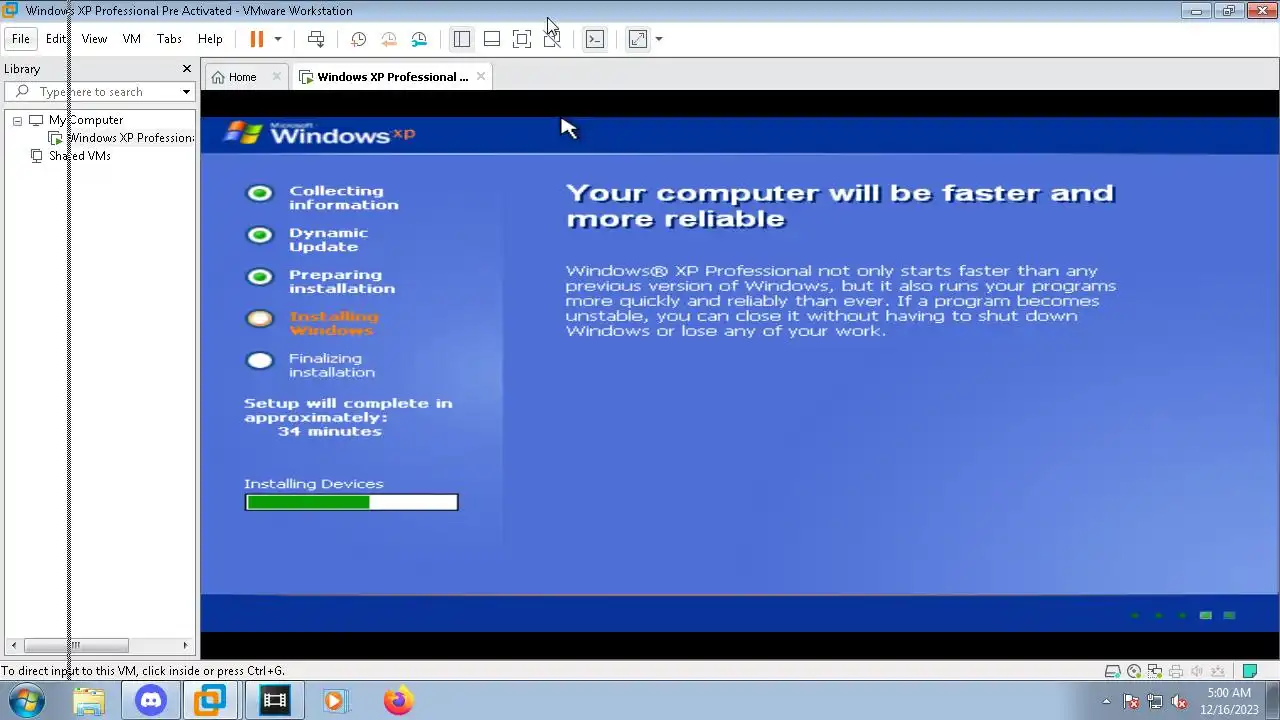Open the Help menu

[210, 39]
